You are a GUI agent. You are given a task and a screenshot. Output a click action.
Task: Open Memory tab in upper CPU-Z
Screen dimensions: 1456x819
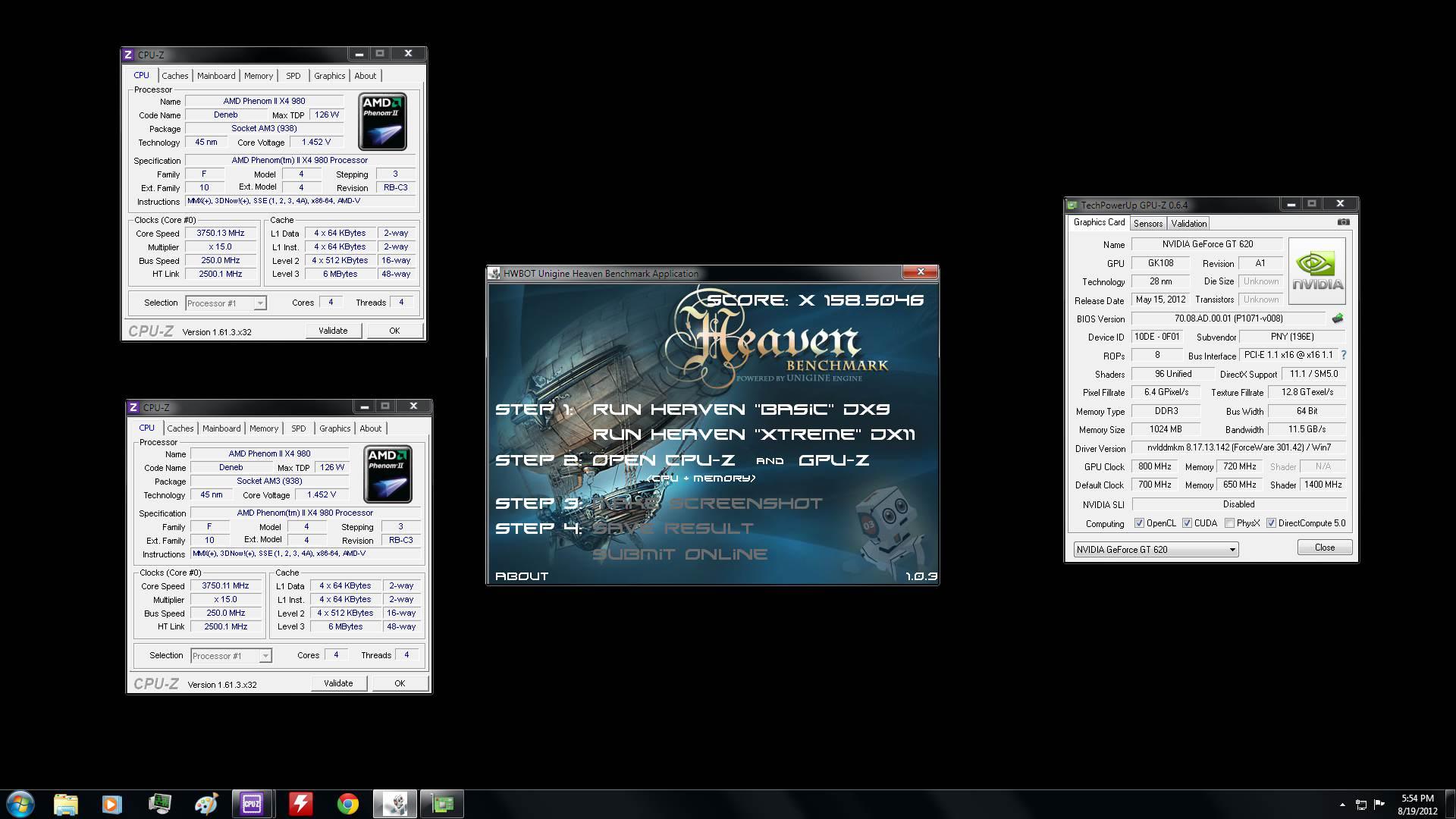[x=259, y=76]
